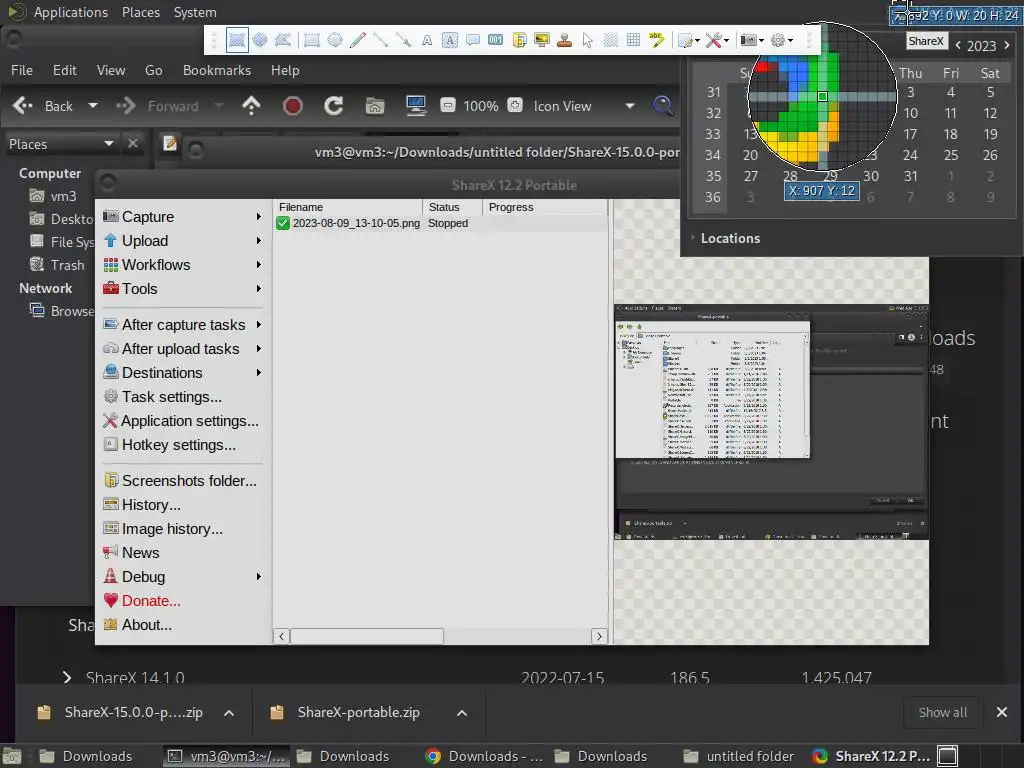
Task: Click the Back button in file manager
Action: point(42,106)
